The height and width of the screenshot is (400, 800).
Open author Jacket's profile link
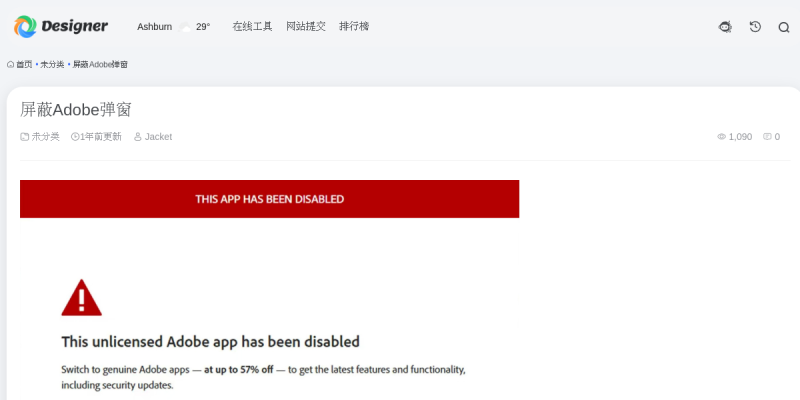coord(158,137)
